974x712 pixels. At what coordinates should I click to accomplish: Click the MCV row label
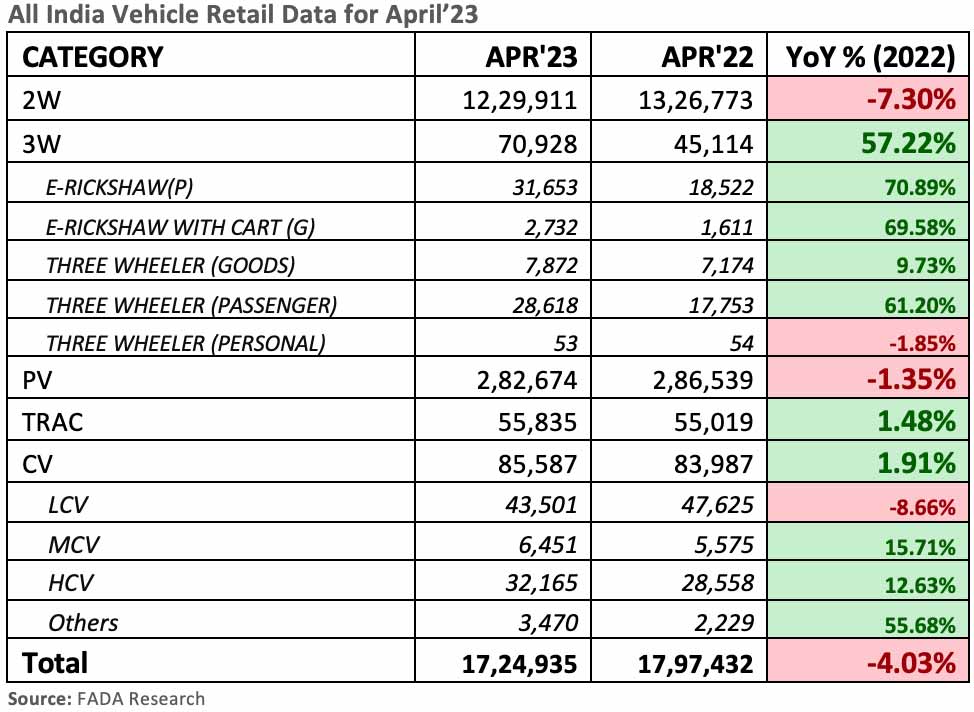click(x=74, y=544)
